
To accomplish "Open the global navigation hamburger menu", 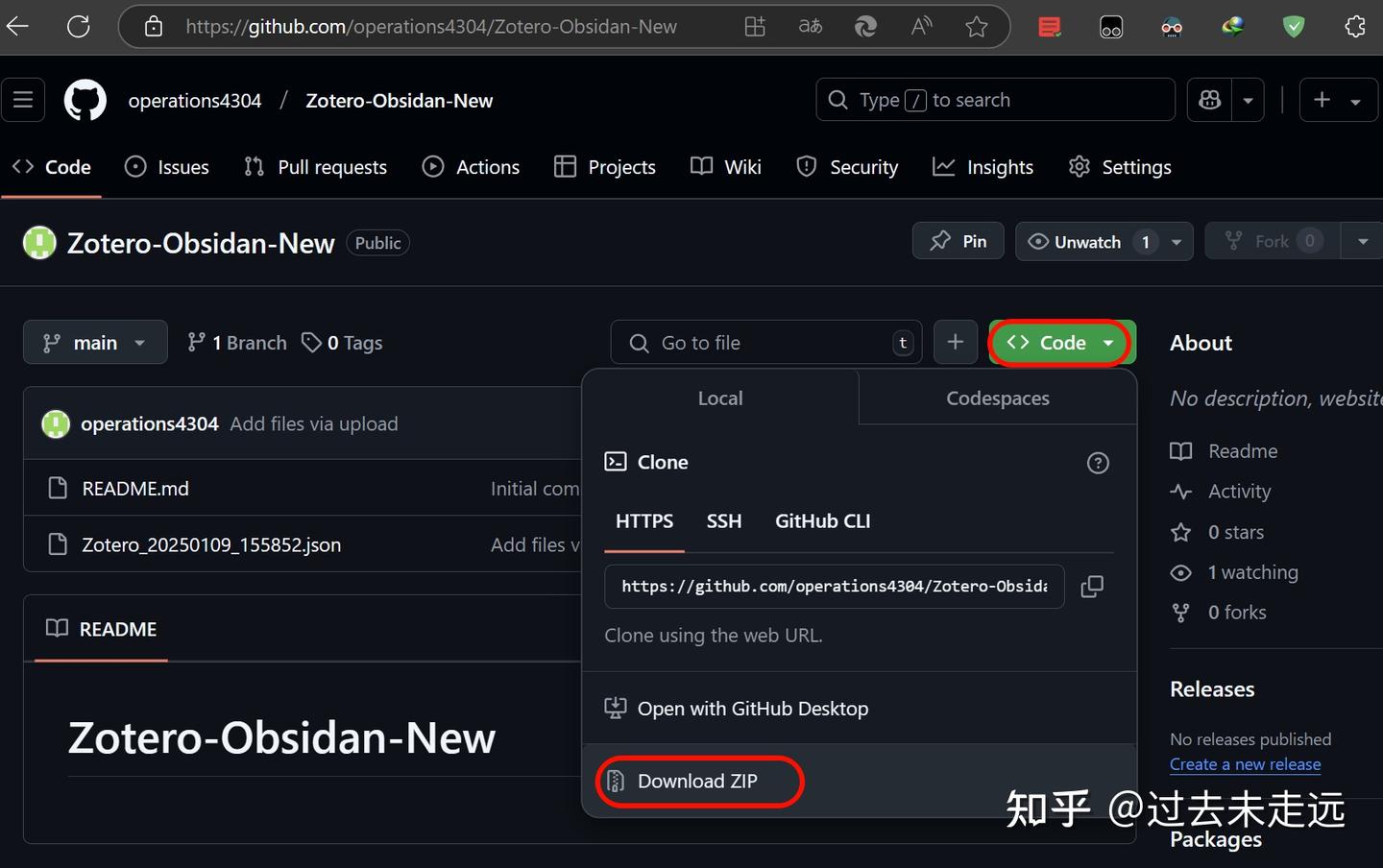I will (x=23, y=99).
